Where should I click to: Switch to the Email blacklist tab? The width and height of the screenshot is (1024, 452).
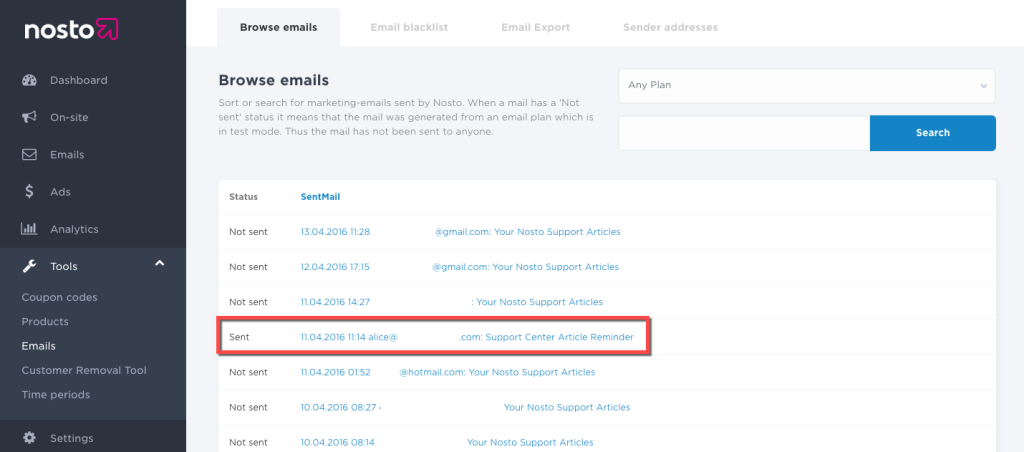409,27
